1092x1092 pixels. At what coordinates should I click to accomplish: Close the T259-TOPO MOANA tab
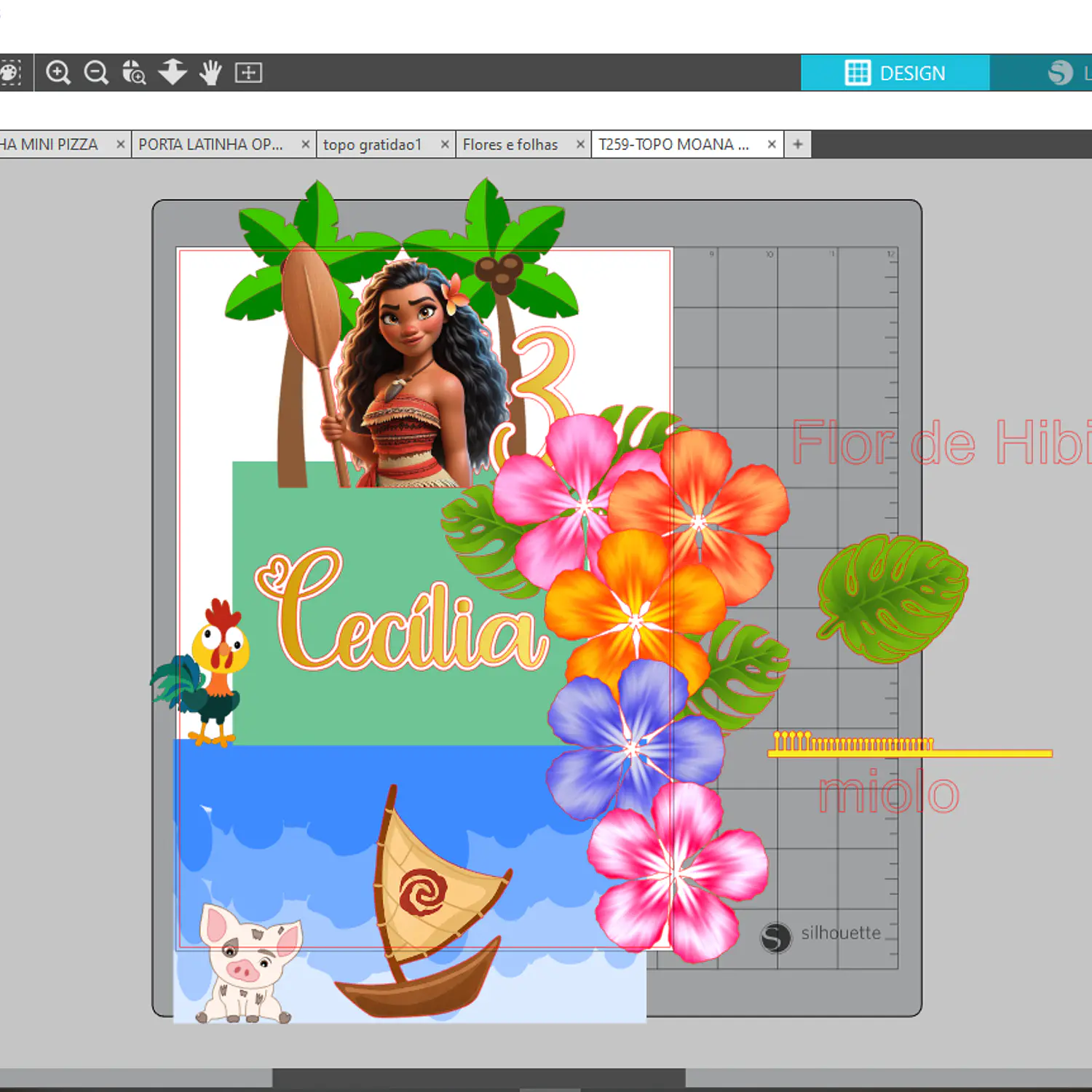(772, 144)
